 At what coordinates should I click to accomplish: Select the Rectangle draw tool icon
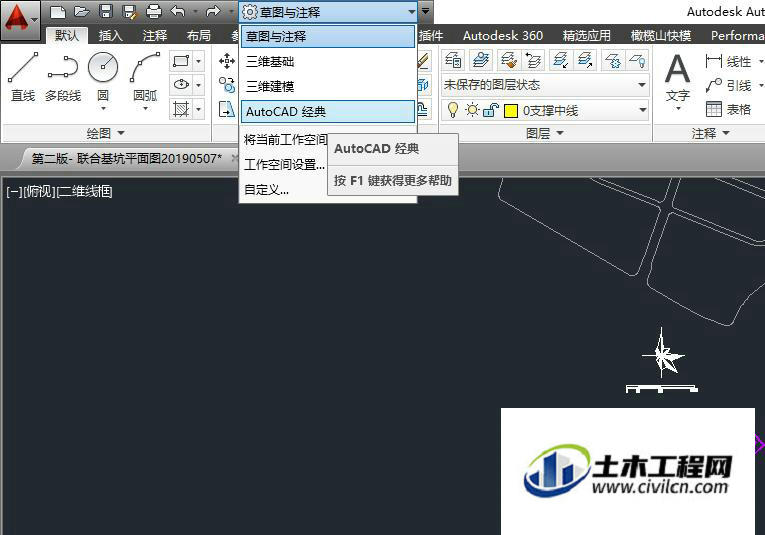[181, 61]
